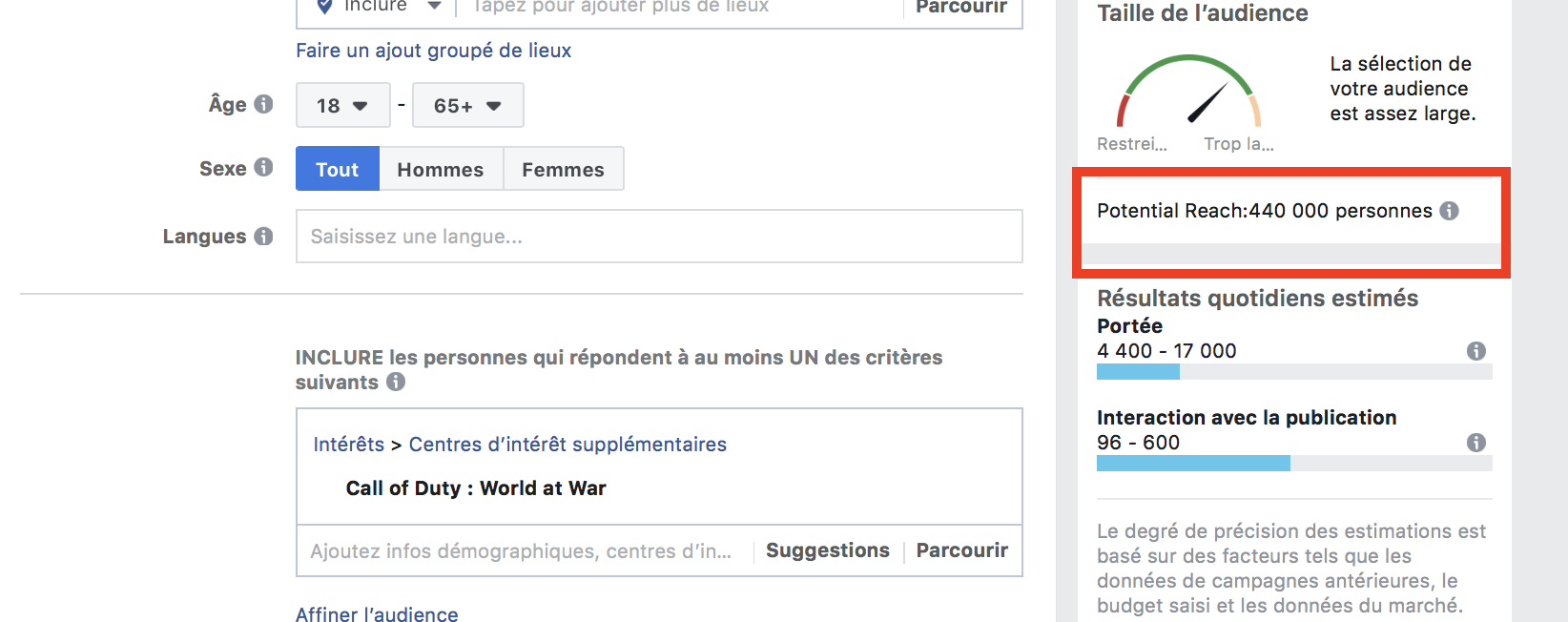Open Parcourir in the interests field
The width and height of the screenshot is (1568, 622).
[x=961, y=550]
